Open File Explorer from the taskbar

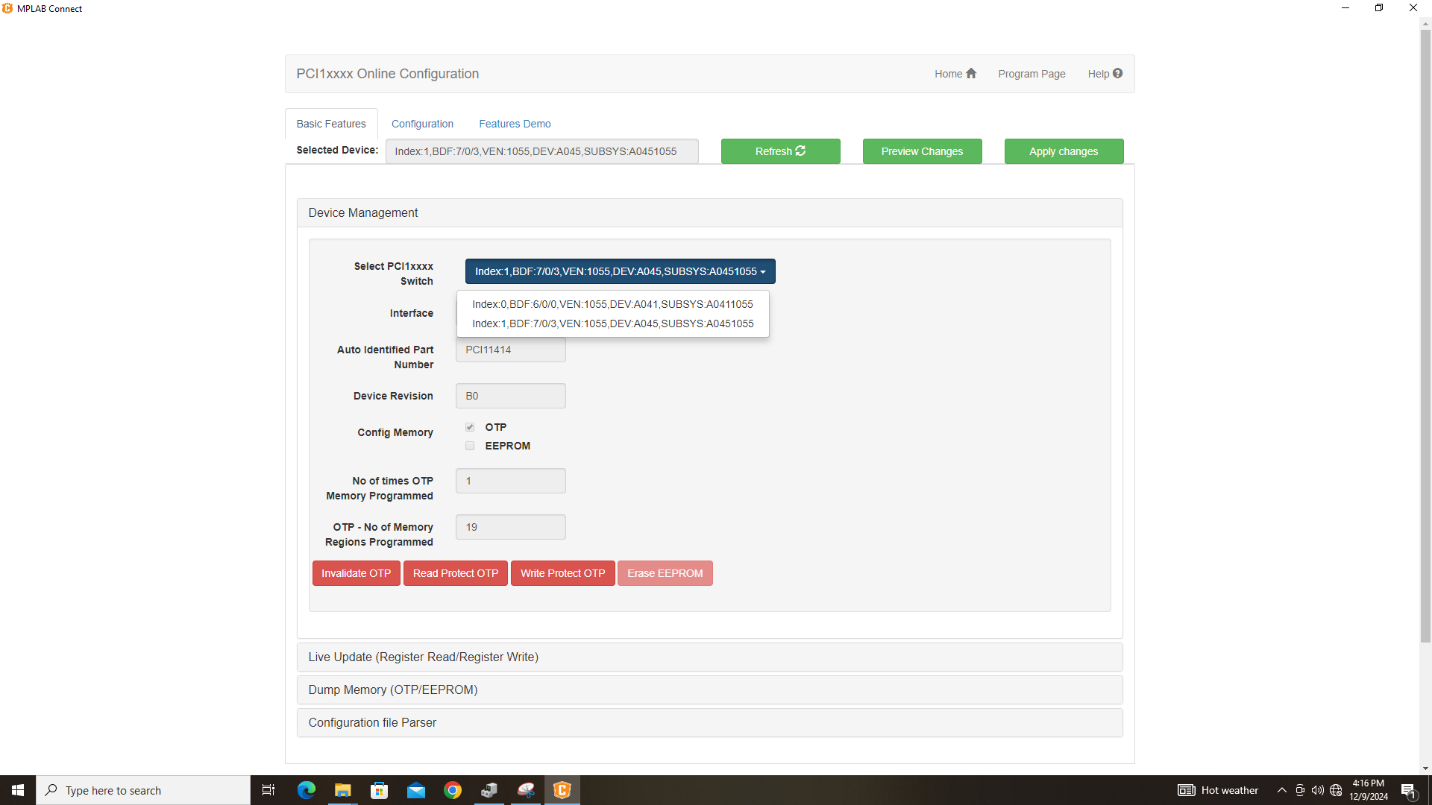342,790
